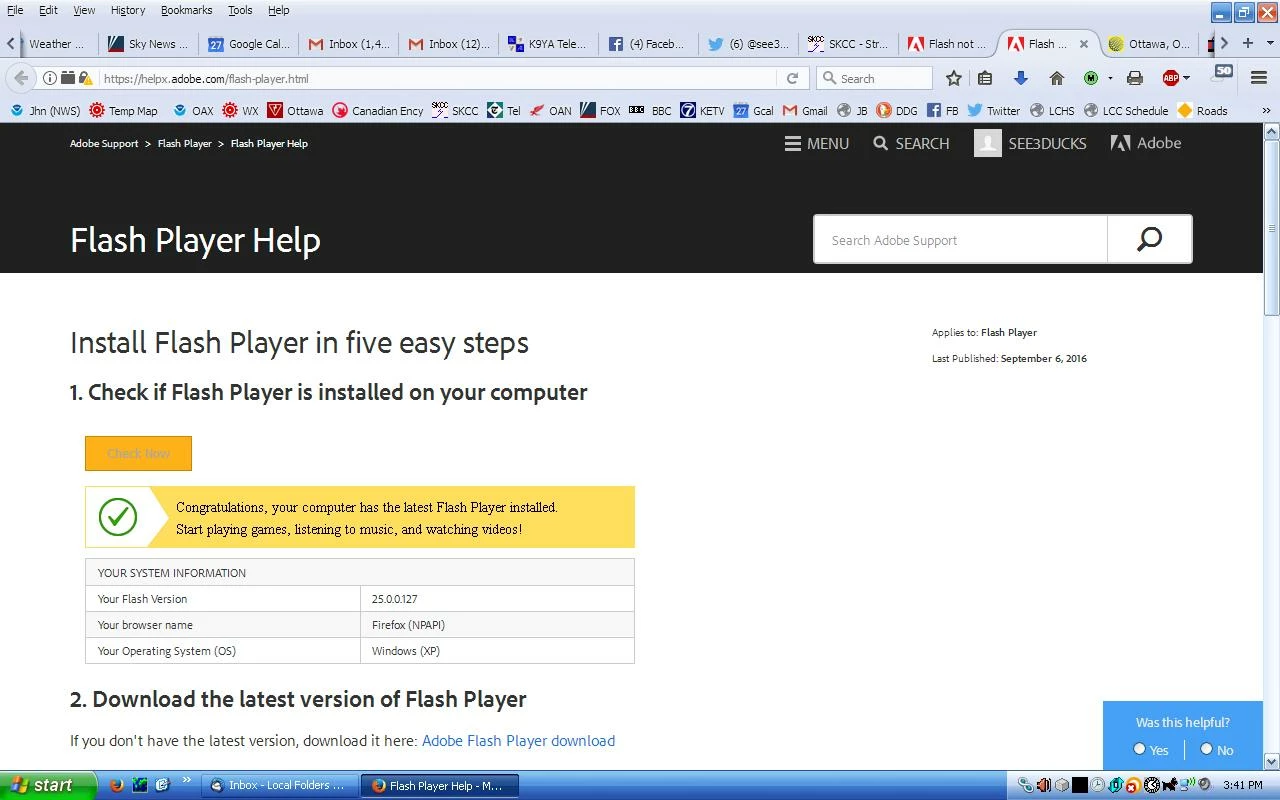Click the Adblock Plus ABP icon
The height and width of the screenshot is (800, 1280).
click(x=1170, y=78)
